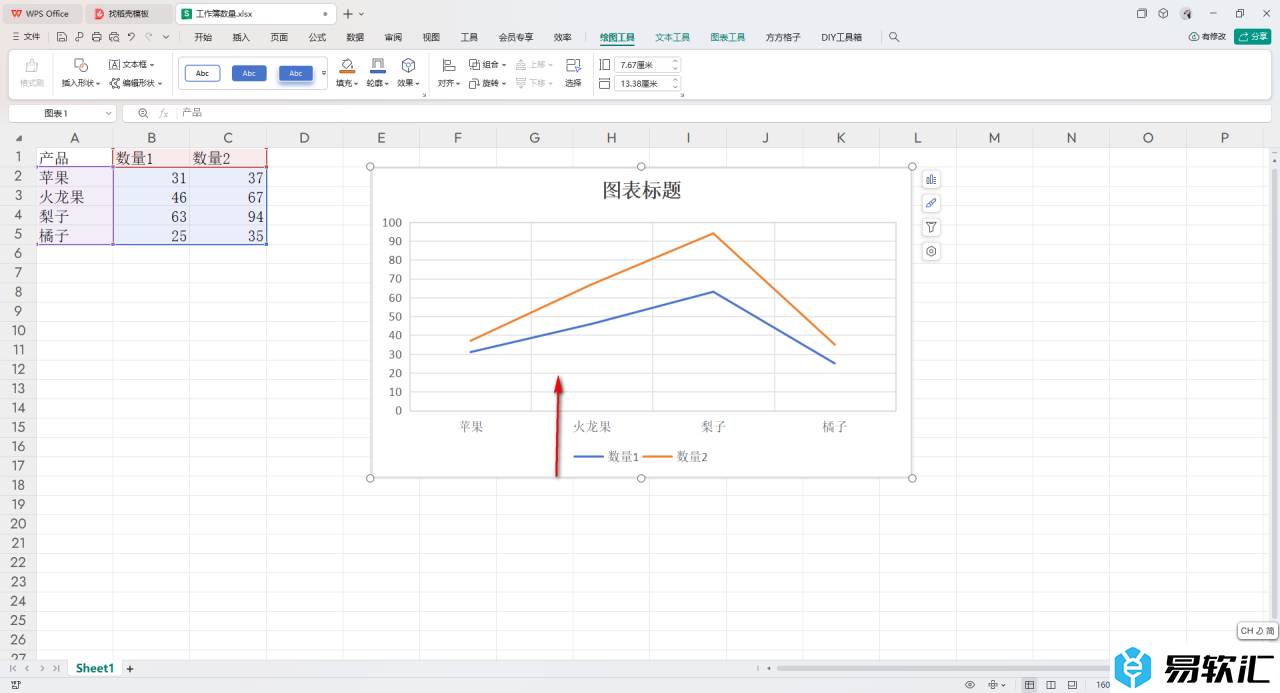Click the chart settings gear button
The height and width of the screenshot is (693, 1280).
pyautogui.click(x=931, y=251)
